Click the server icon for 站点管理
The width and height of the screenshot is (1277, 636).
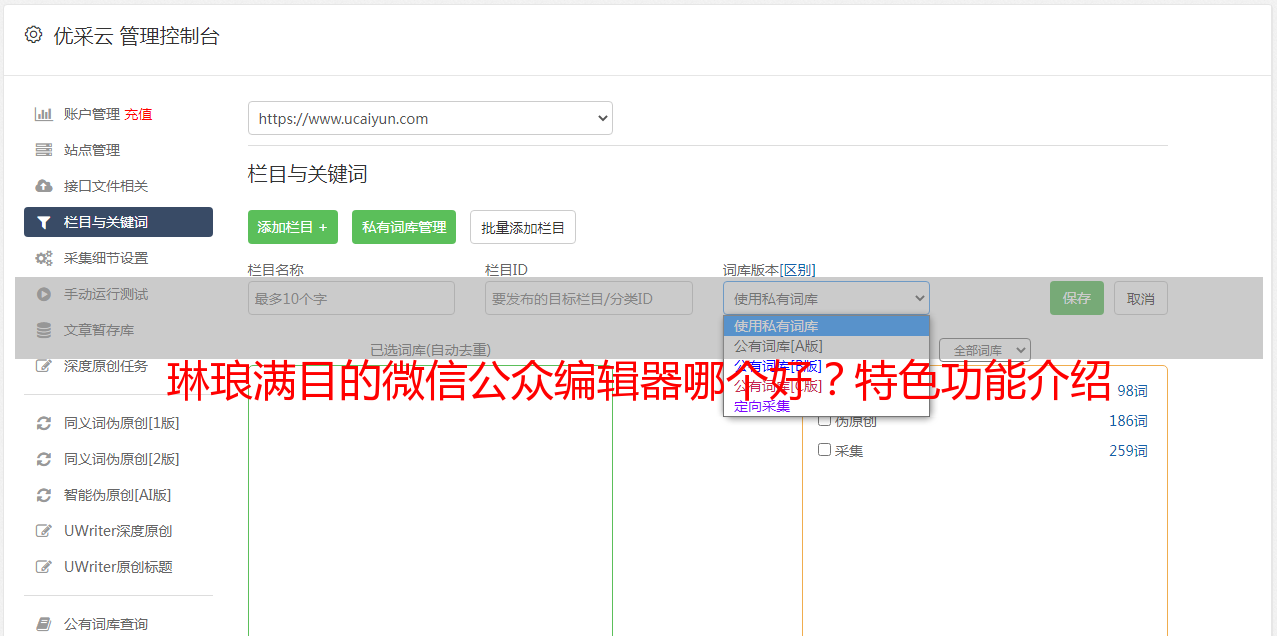point(43,150)
